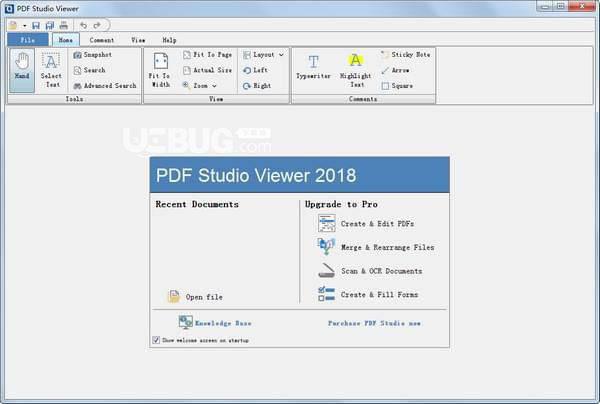
Task: Expand the open file dropdown arrow
Action: coord(24,26)
